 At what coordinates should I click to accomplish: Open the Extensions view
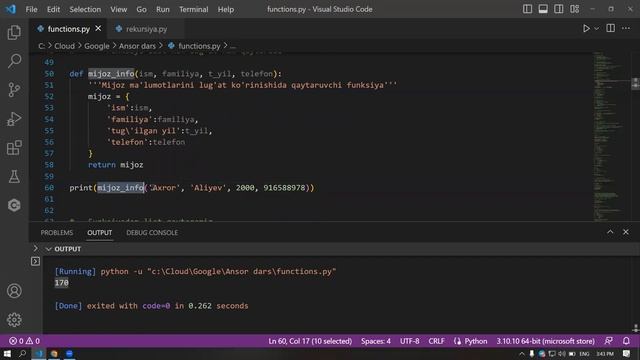[x=14, y=148]
